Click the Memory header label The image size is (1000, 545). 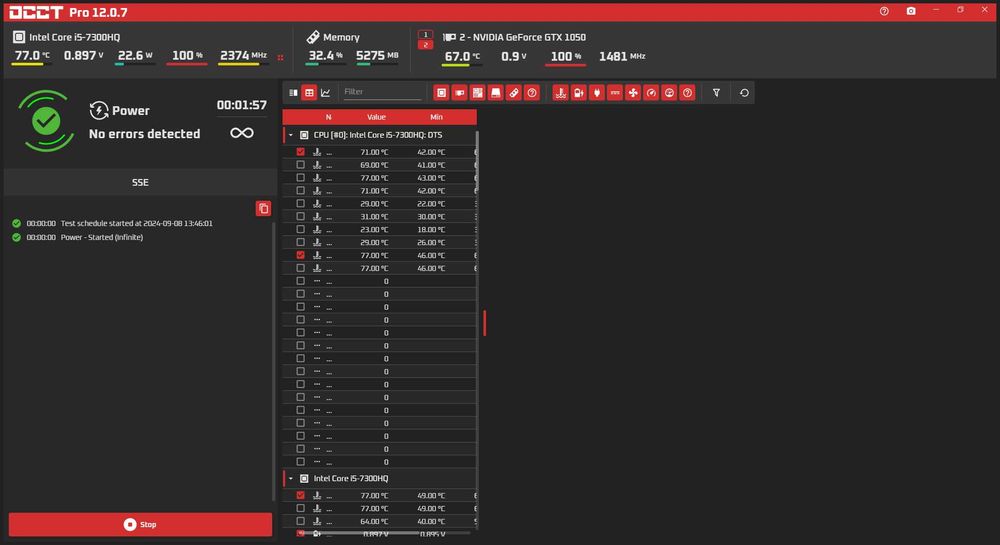(x=341, y=37)
